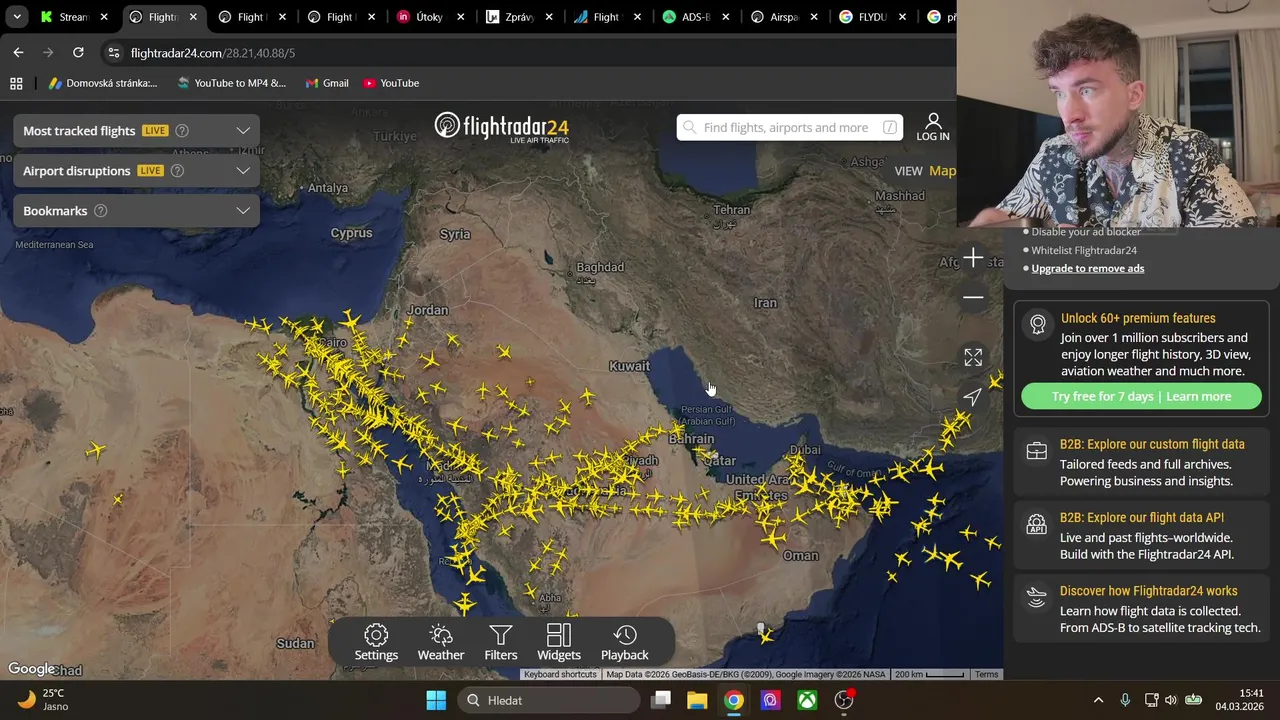Screen dimensions: 1280x720
Task: Click Upgrade to remove ads link
Action: 1088,268
